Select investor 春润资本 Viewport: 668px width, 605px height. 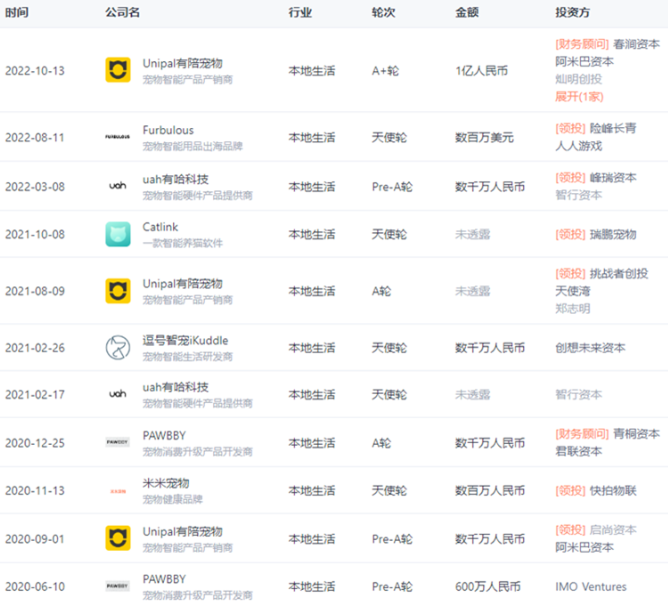(636, 44)
